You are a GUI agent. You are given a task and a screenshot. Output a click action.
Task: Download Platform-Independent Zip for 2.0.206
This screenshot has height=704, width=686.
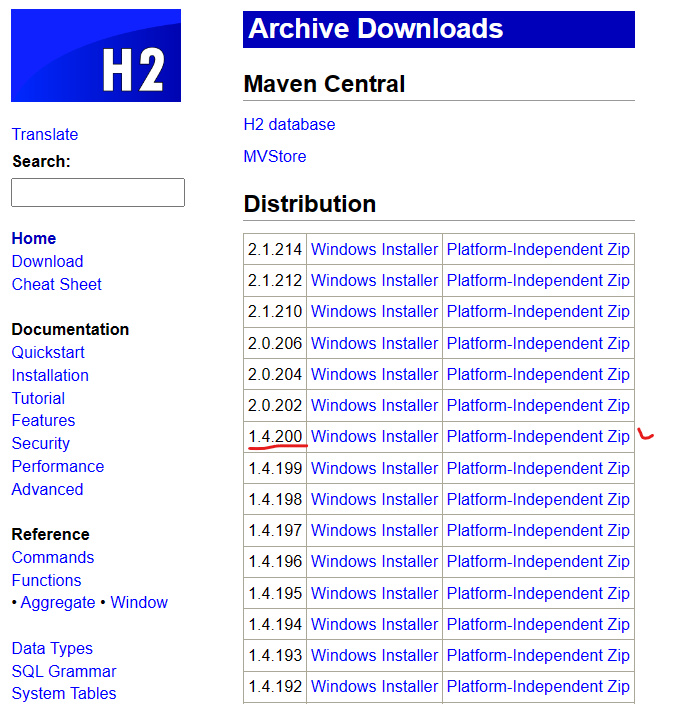(538, 343)
